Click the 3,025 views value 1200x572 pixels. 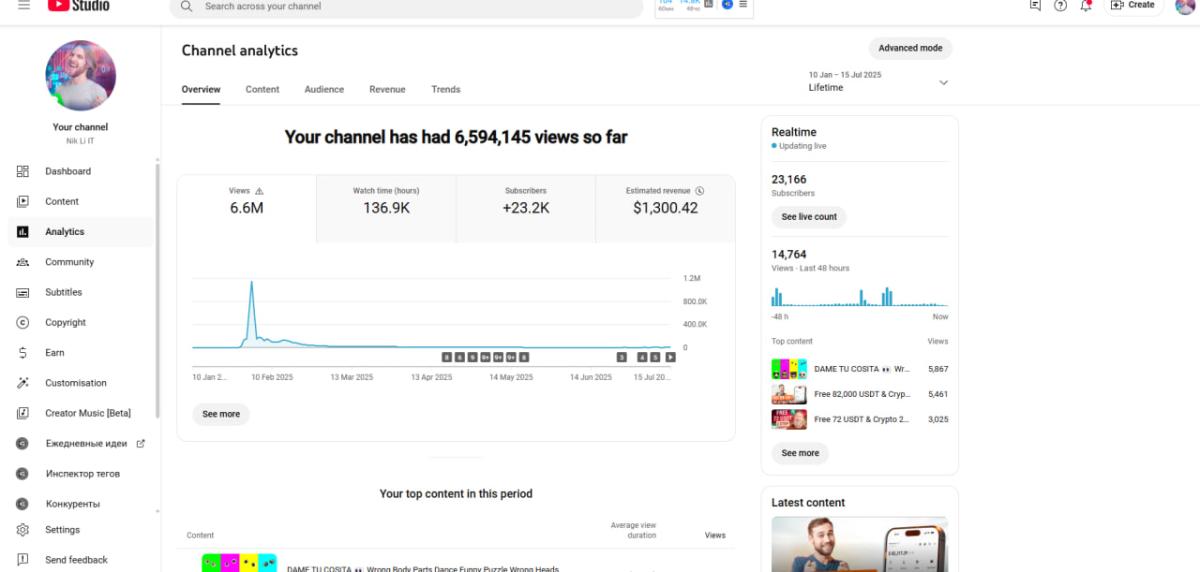pyautogui.click(x=938, y=419)
